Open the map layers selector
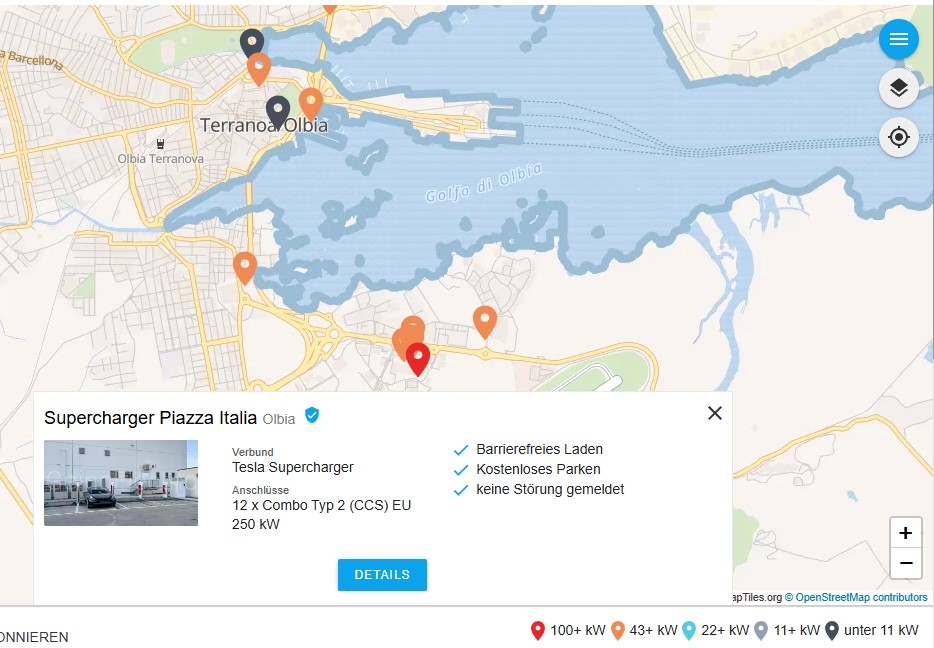The height and width of the screenshot is (648, 934). pyautogui.click(x=898, y=88)
